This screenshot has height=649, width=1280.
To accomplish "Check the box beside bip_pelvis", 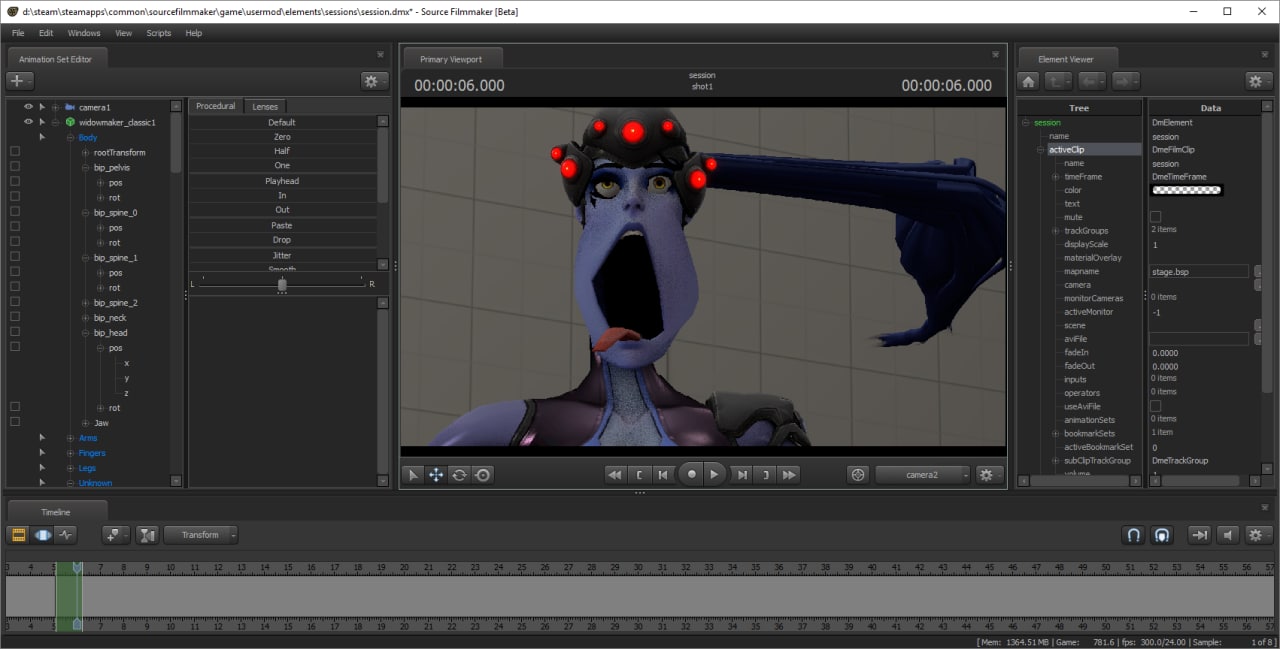I will coord(15,167).
